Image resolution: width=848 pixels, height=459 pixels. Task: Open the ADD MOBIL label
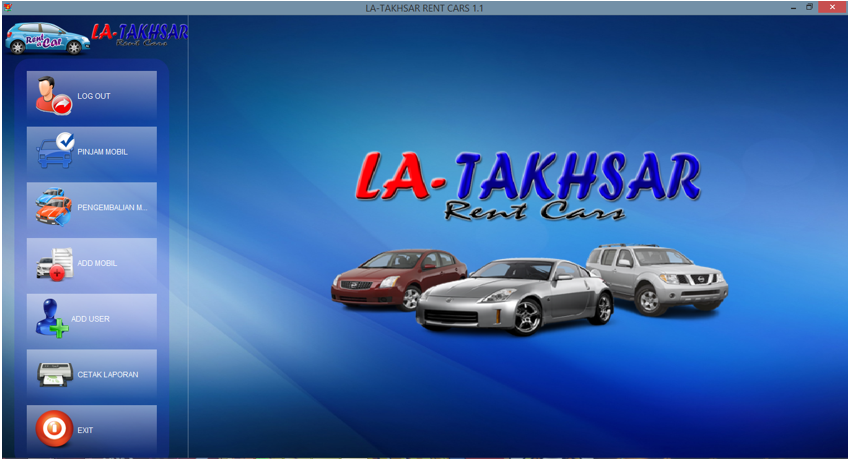click(97, 263)
